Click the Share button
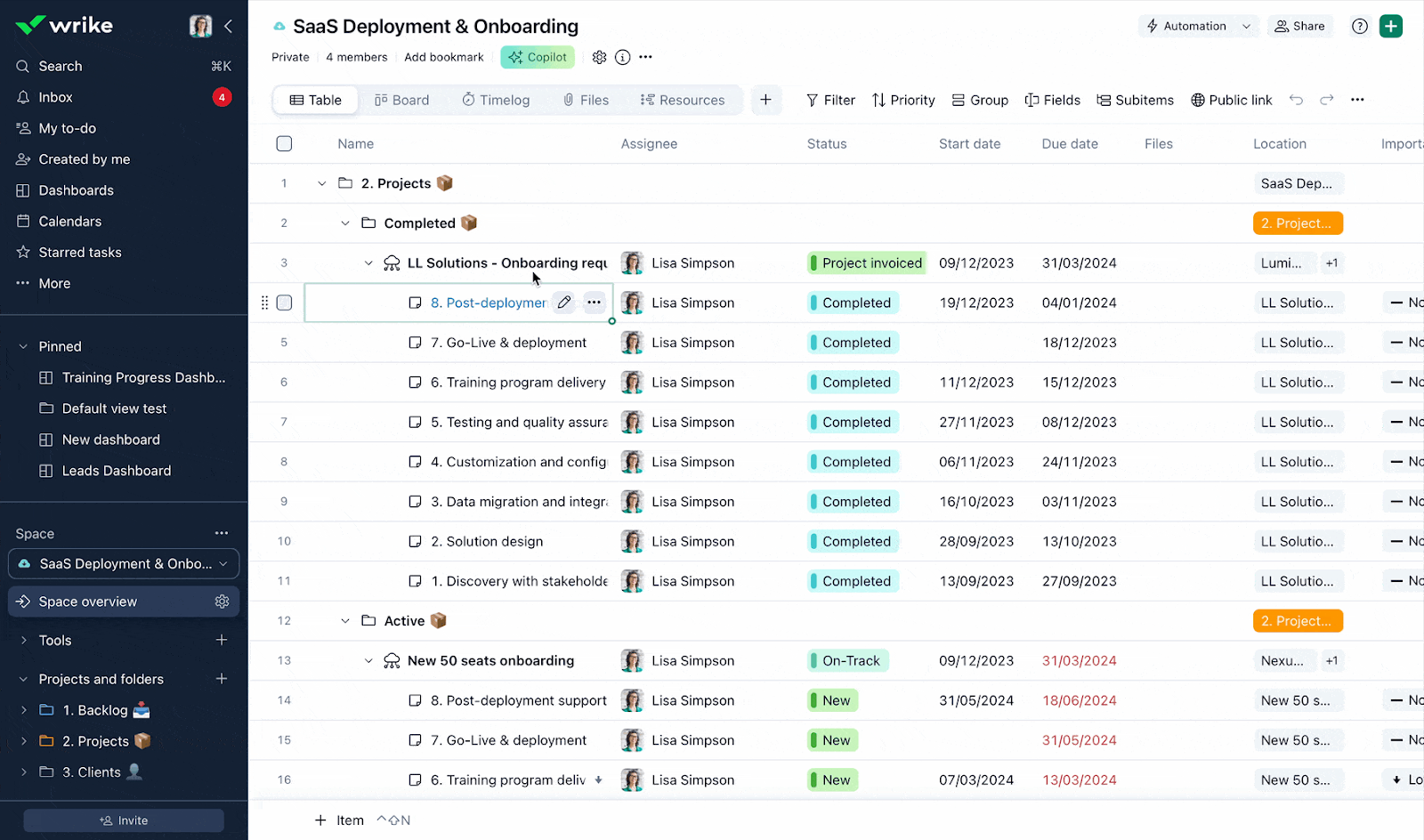 (x=1300, y=26)
